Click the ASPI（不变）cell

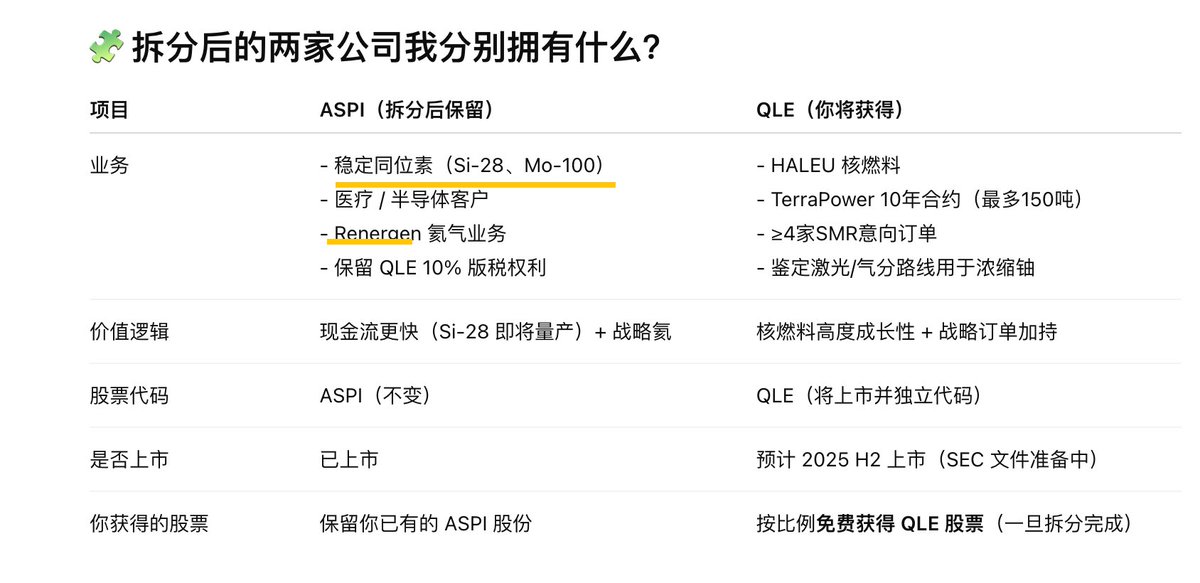[x=375, y=396]
